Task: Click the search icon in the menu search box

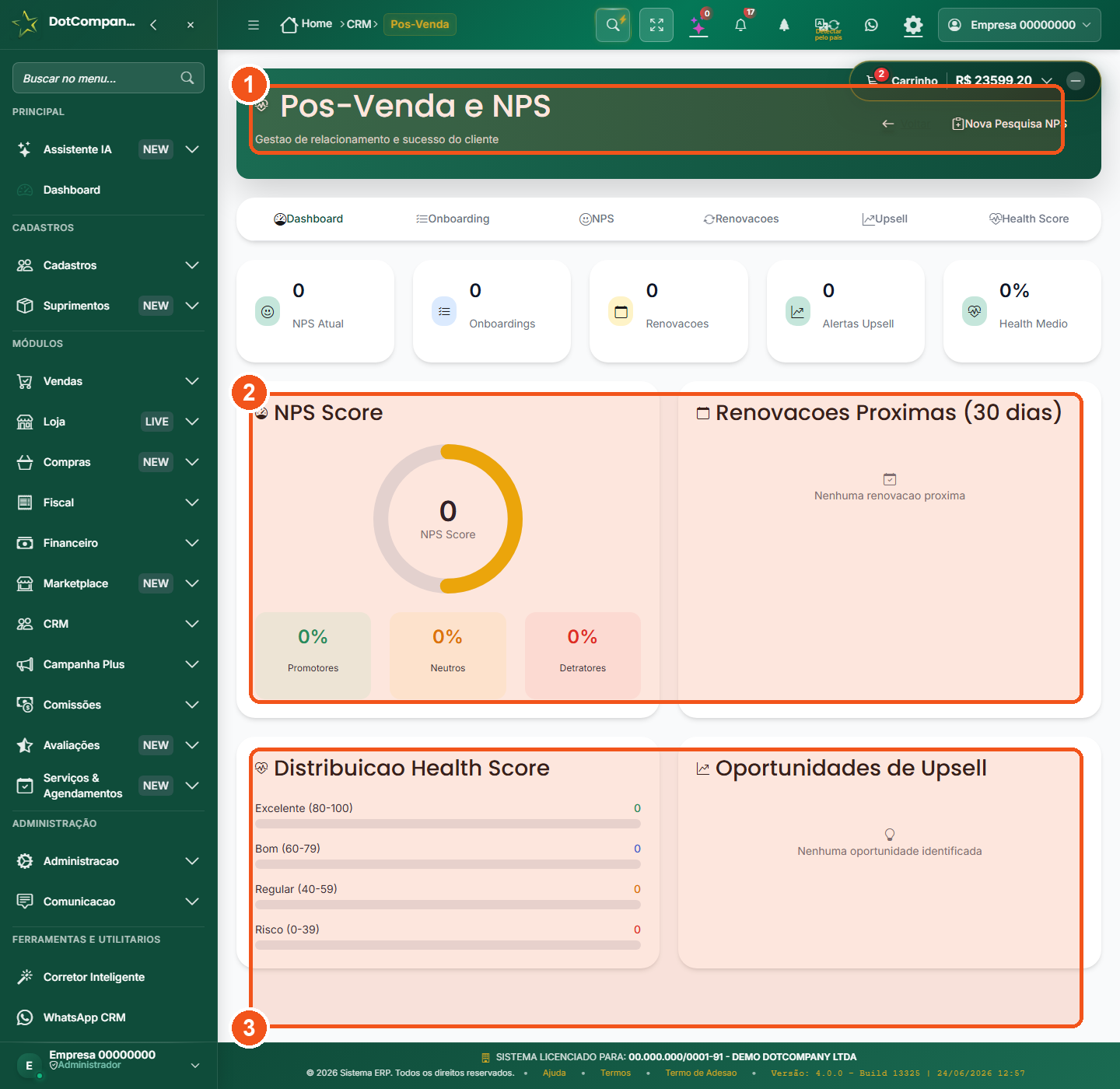Action: (187, 78)
